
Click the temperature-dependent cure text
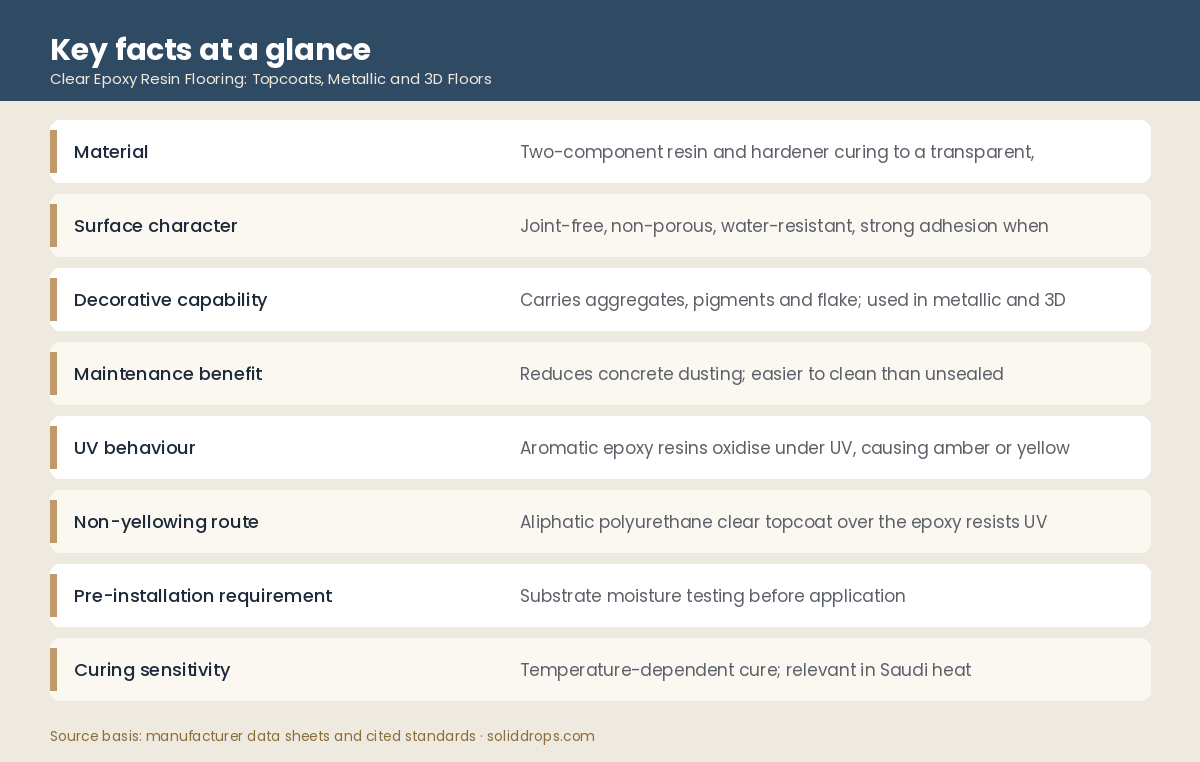tap(746, 670)
